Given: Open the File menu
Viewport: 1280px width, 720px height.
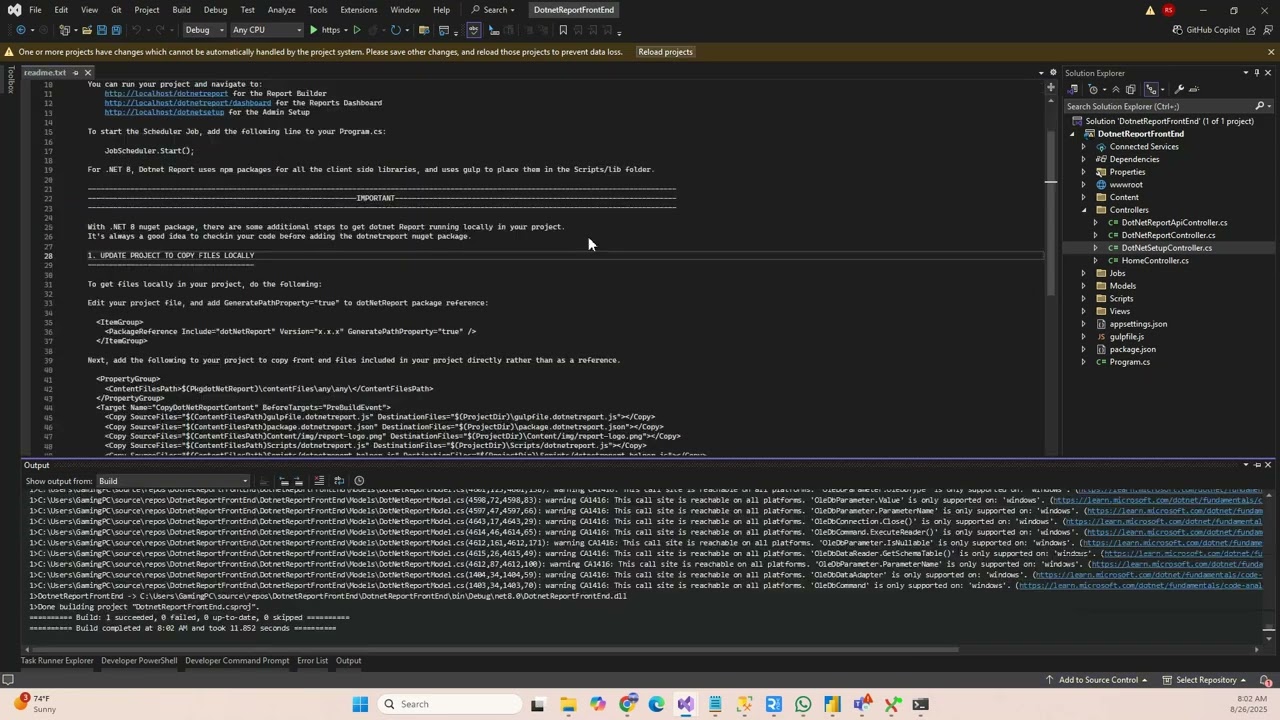Looking at the screenshot, I should [35, 10].
